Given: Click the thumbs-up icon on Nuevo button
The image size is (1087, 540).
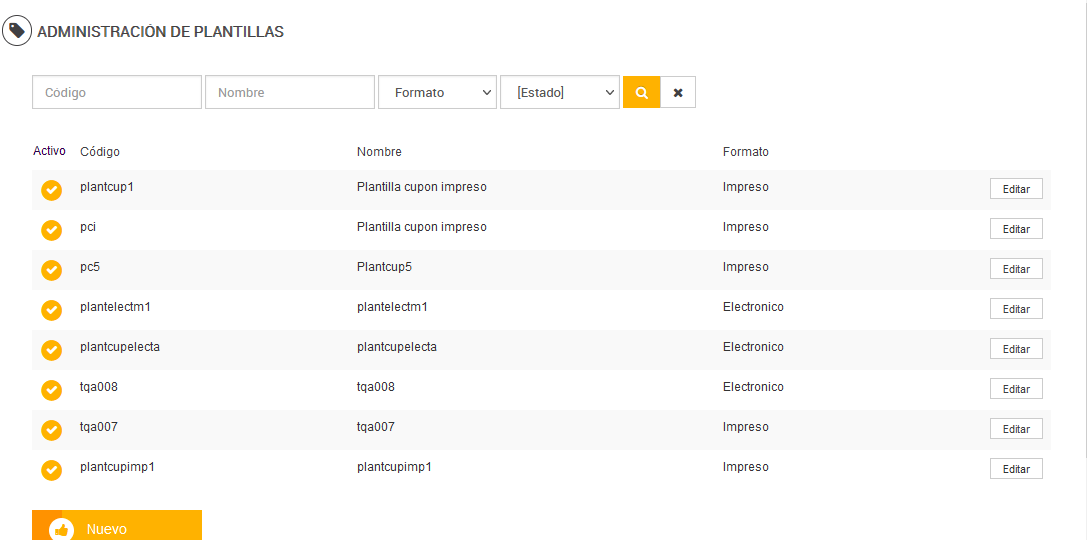Looking at the screenshot, I should click(x=62, y=529).
